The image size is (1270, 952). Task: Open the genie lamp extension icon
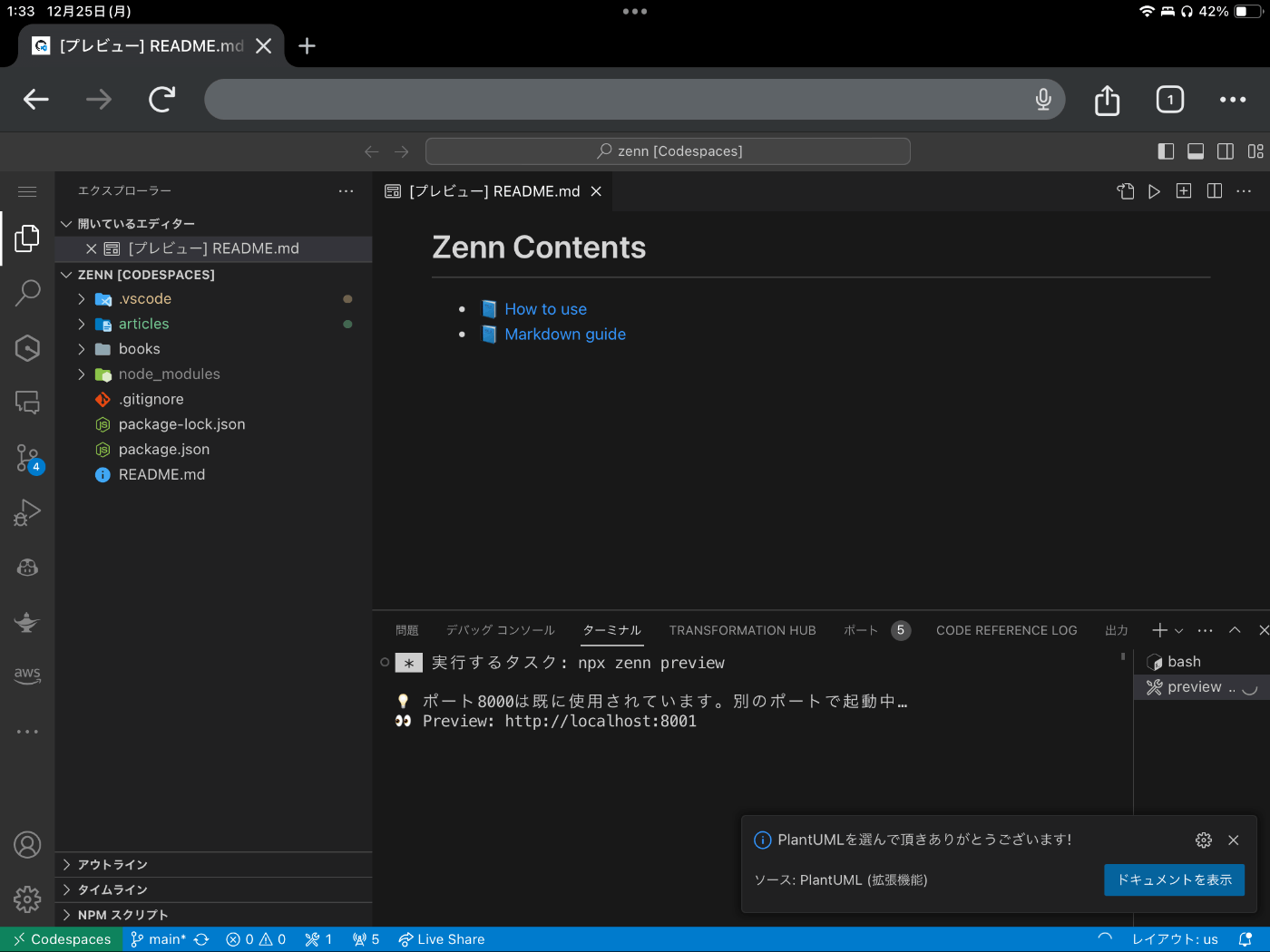tap(27, 622)
